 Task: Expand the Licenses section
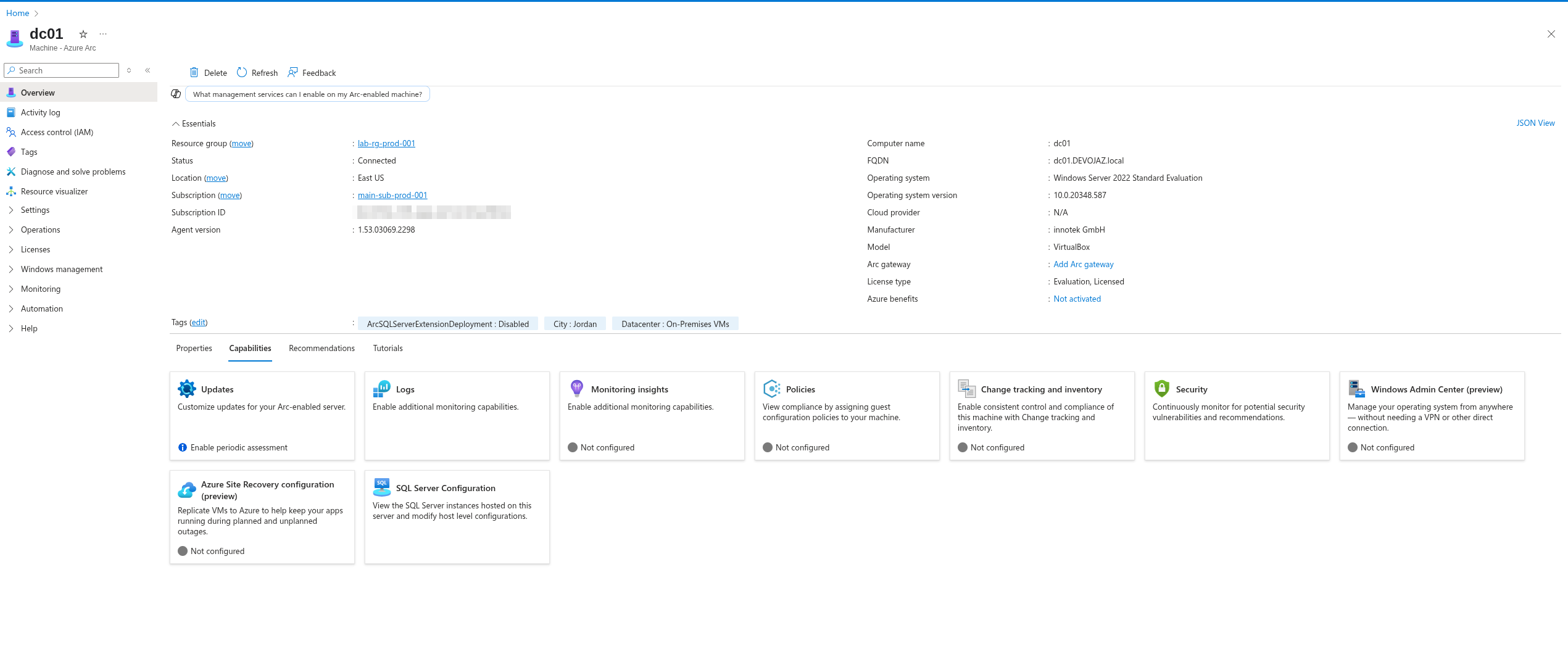11,249
